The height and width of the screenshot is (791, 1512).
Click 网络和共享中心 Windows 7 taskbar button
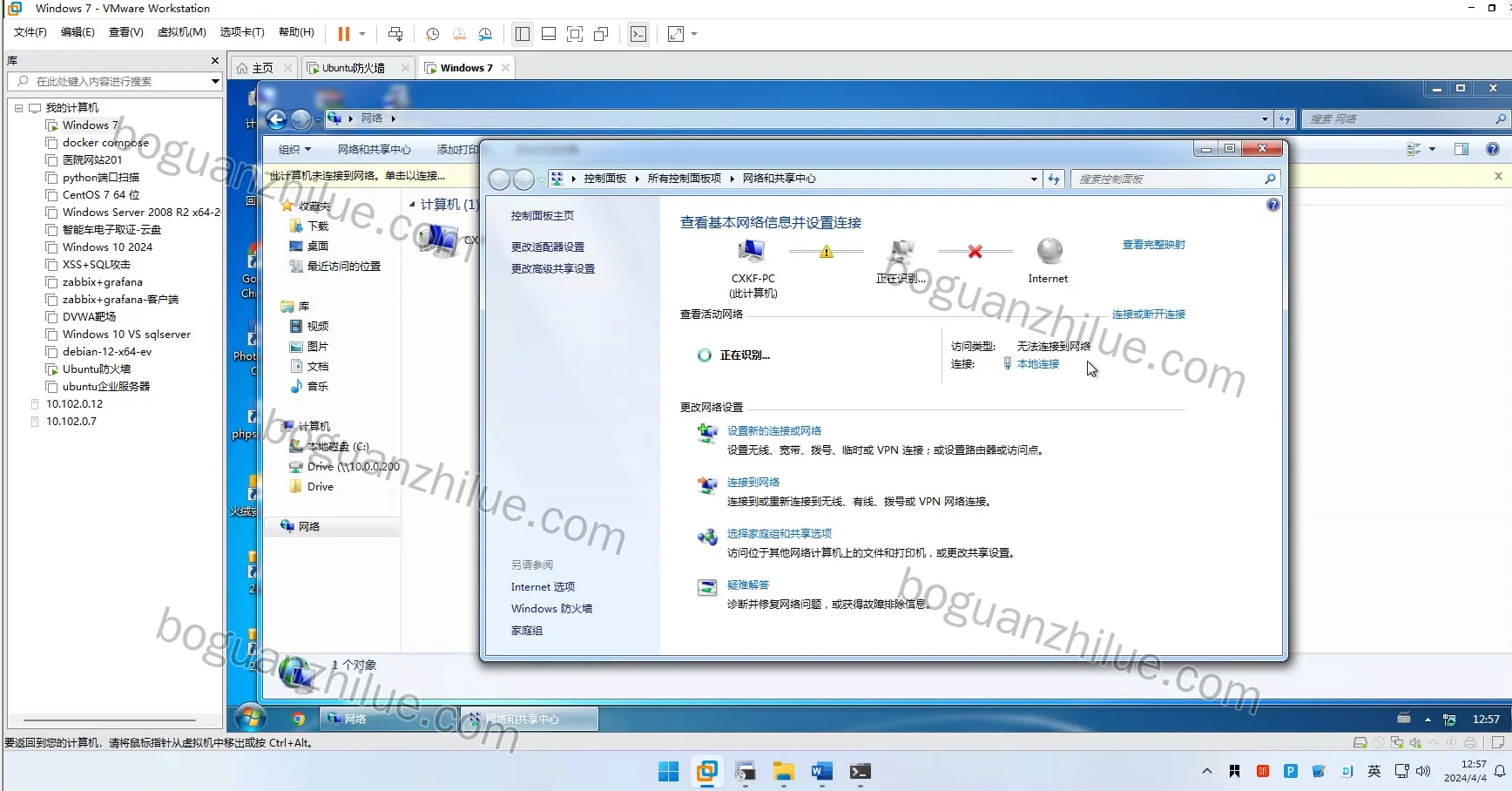pyautogui.click(x=530, y=719)
